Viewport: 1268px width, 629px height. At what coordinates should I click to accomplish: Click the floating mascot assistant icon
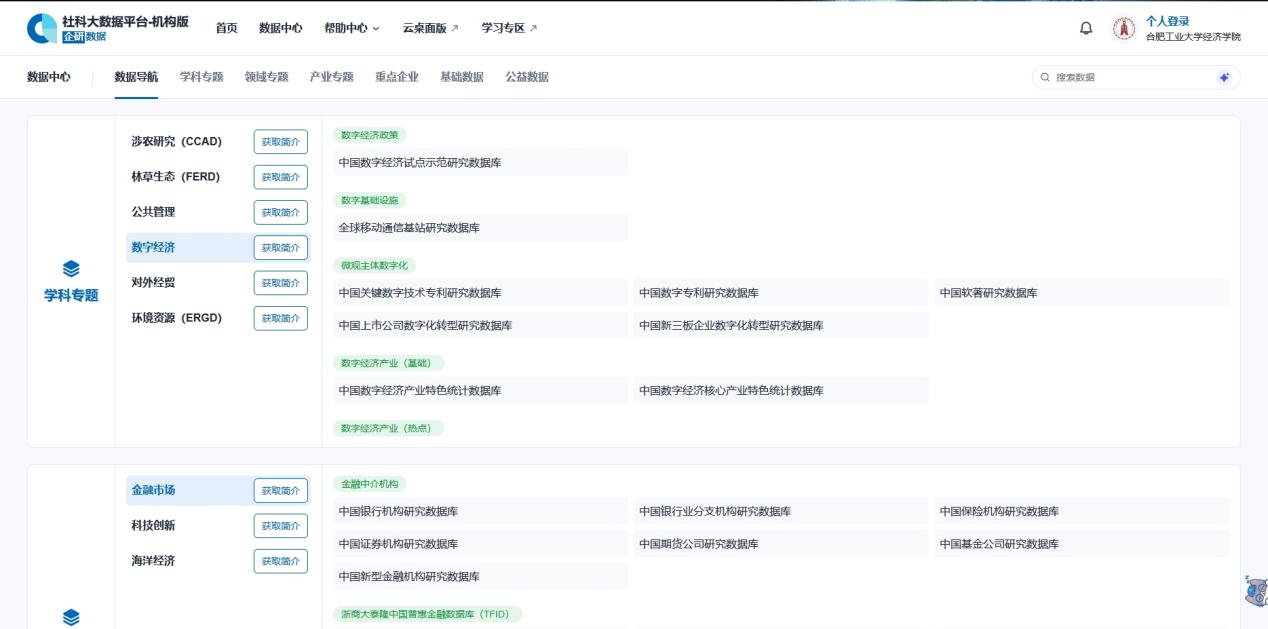coord(1256,591)
